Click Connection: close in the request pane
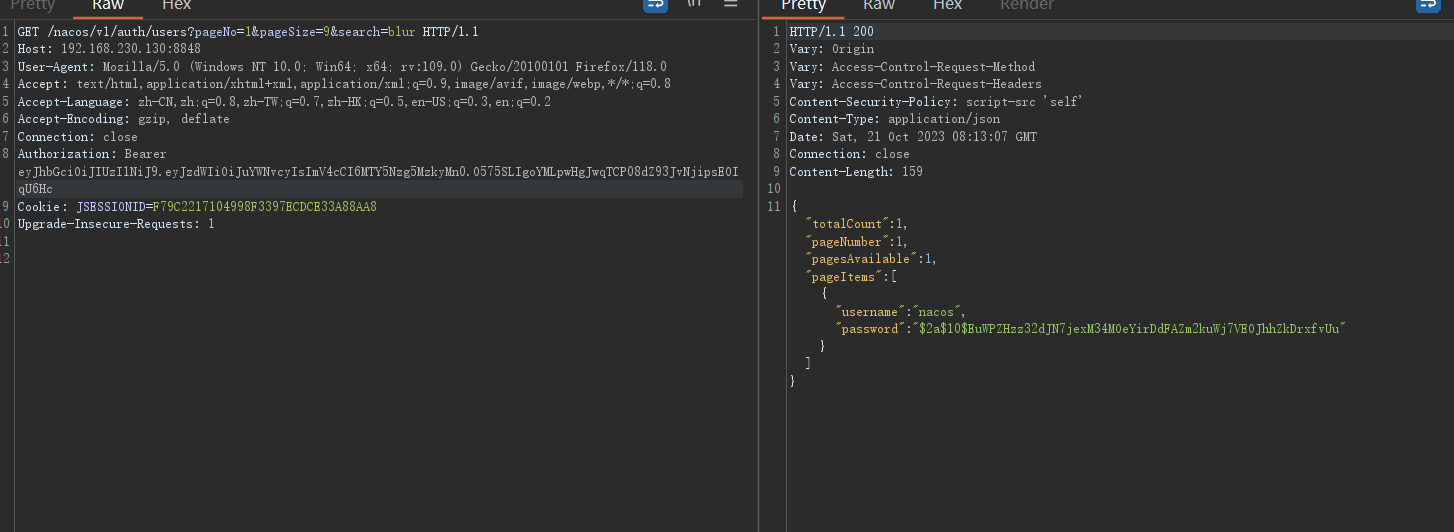 point(77,137)
